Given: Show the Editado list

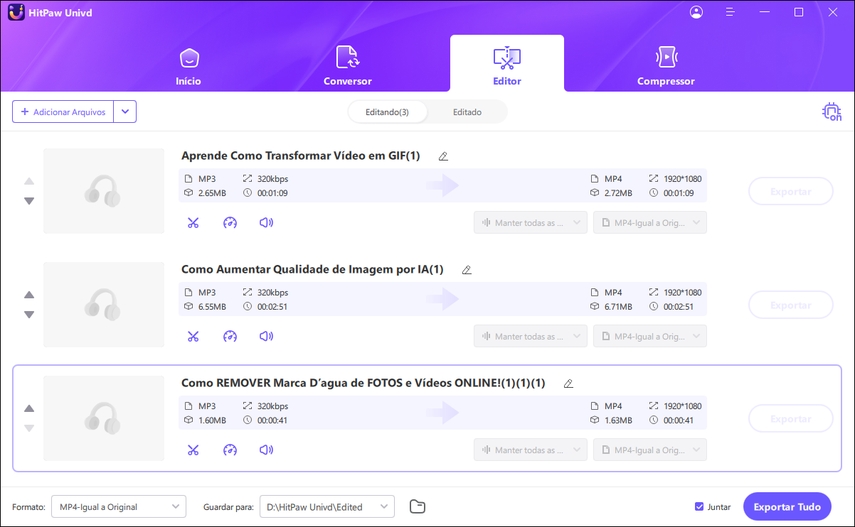Looking at the screenshot, I should (467, 112).
